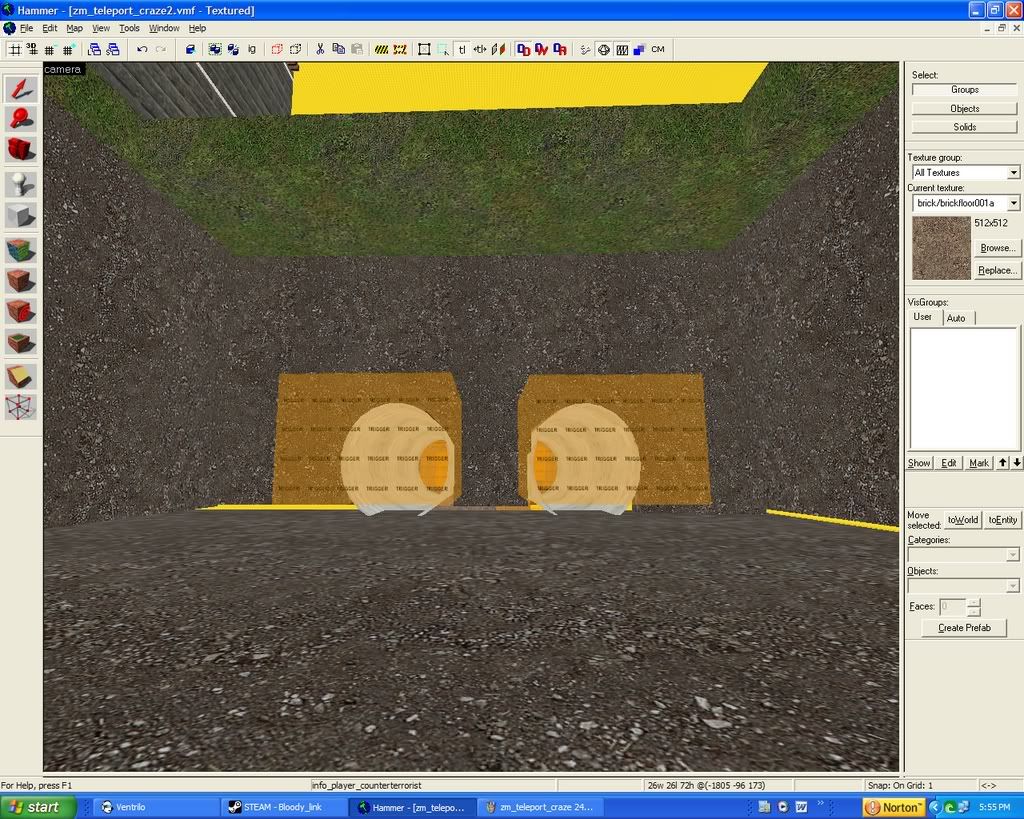The width and height of the screenshot is (1024, 819).
Task: Open the Tools menu
Action: (x=129, y=28)
